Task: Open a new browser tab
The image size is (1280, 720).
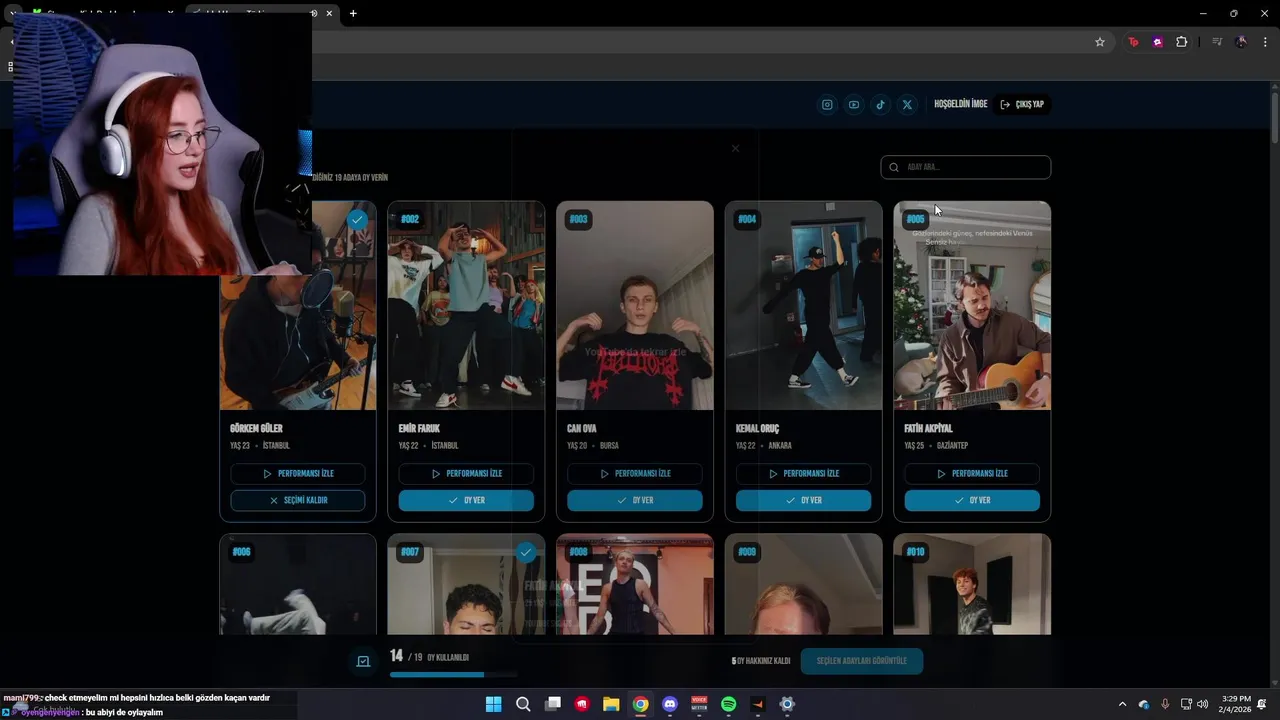Action: [353, 13]
